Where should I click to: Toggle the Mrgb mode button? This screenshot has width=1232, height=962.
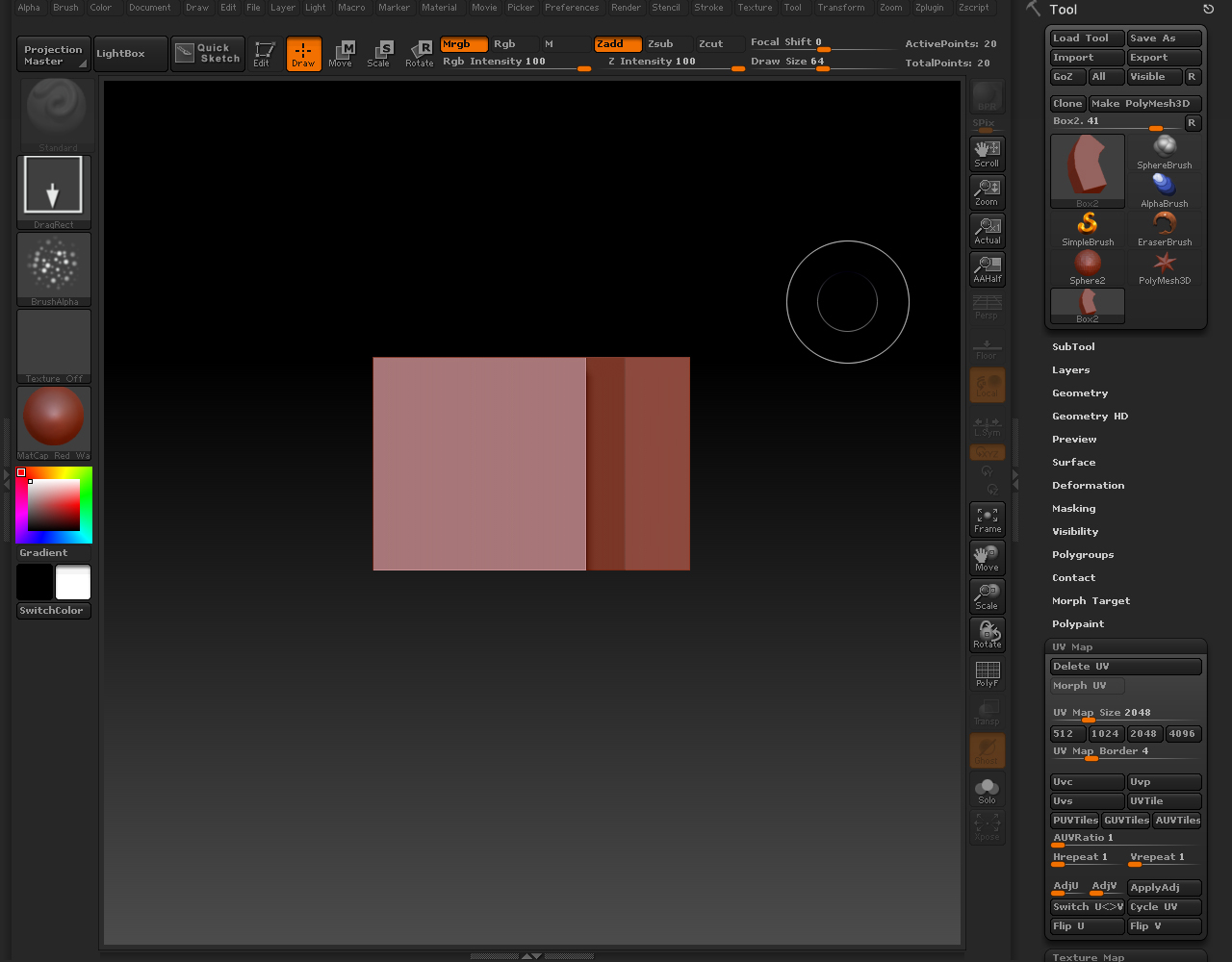(464, 44)
